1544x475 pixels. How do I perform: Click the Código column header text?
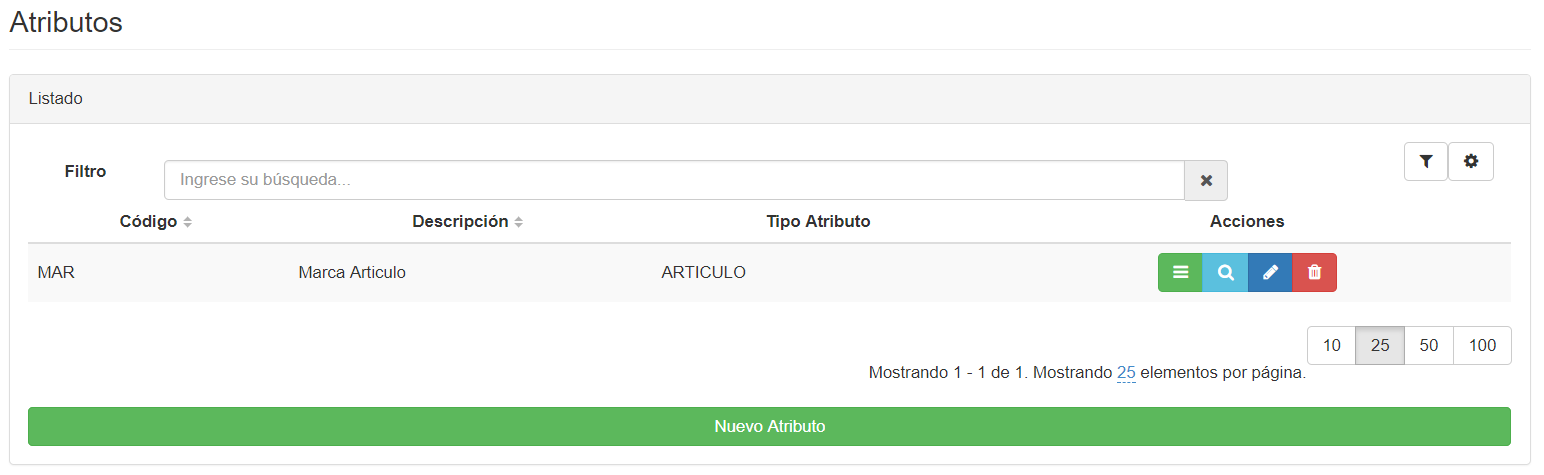(x=148, y=221)
